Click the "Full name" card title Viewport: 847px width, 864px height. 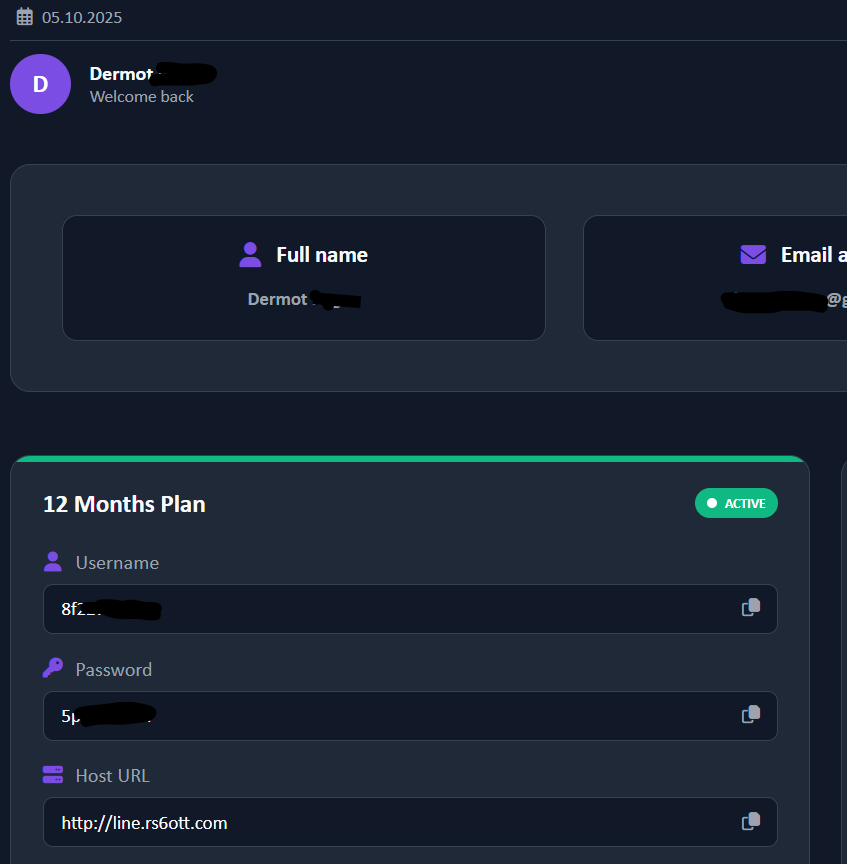pos(322,255)
